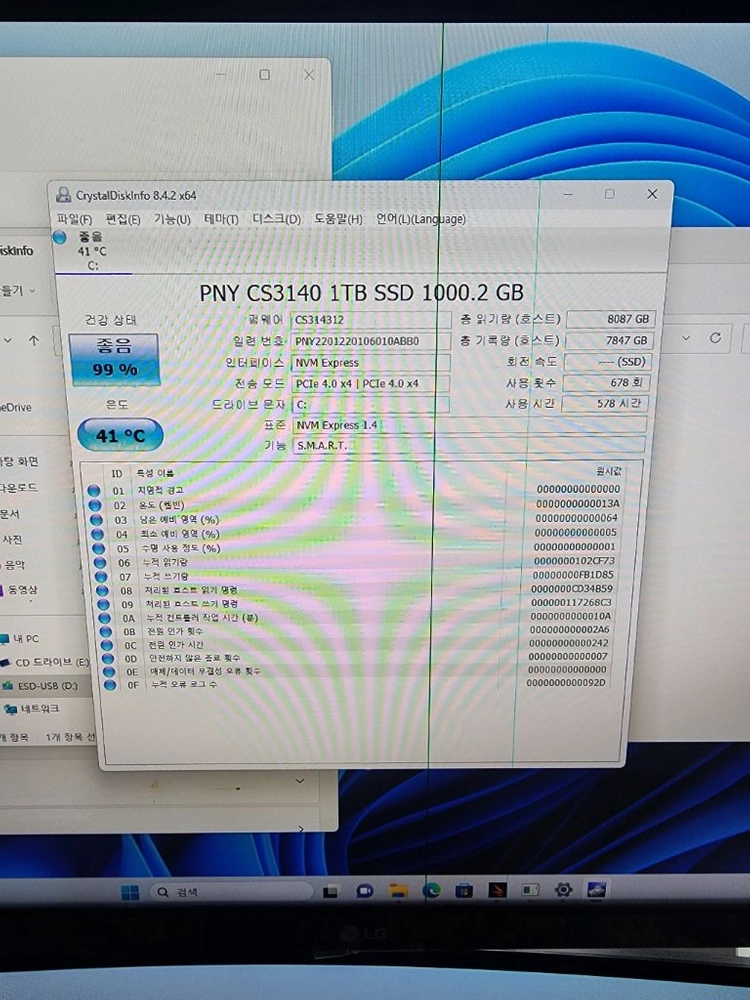Open Task View from the taskbar
The height and width of the screenshot is (1000, 750).
330,892
